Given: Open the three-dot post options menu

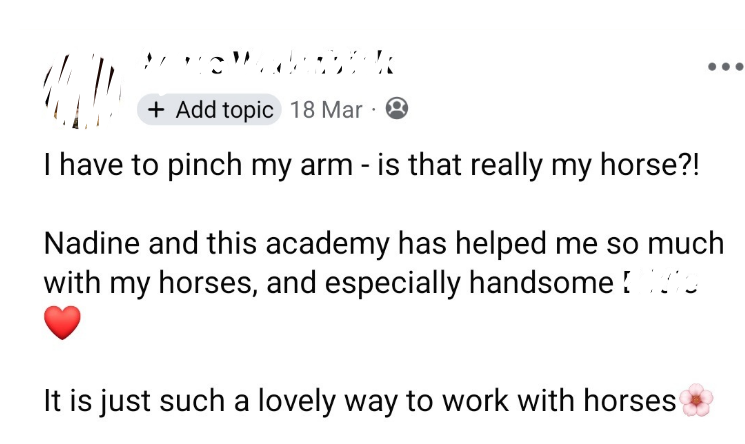Looking at the screenshot, I should [x=726, y=67].
